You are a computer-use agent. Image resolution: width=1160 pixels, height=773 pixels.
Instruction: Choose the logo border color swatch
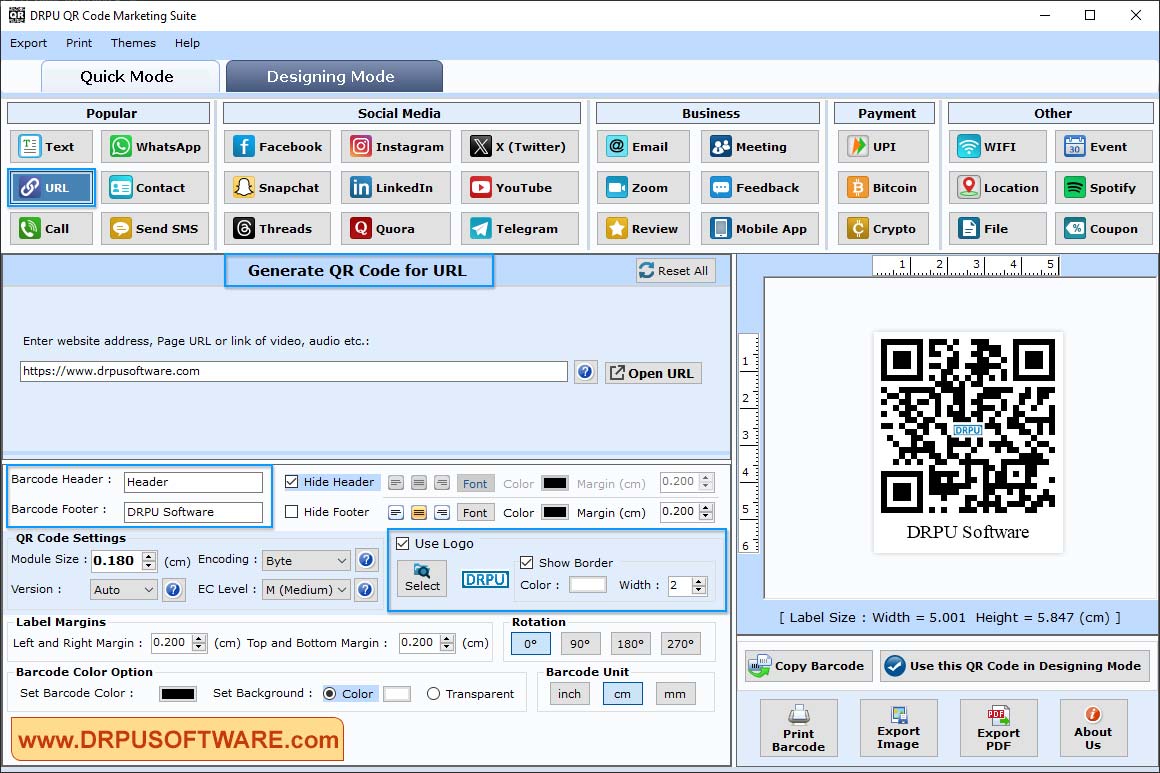pos(587,585)
